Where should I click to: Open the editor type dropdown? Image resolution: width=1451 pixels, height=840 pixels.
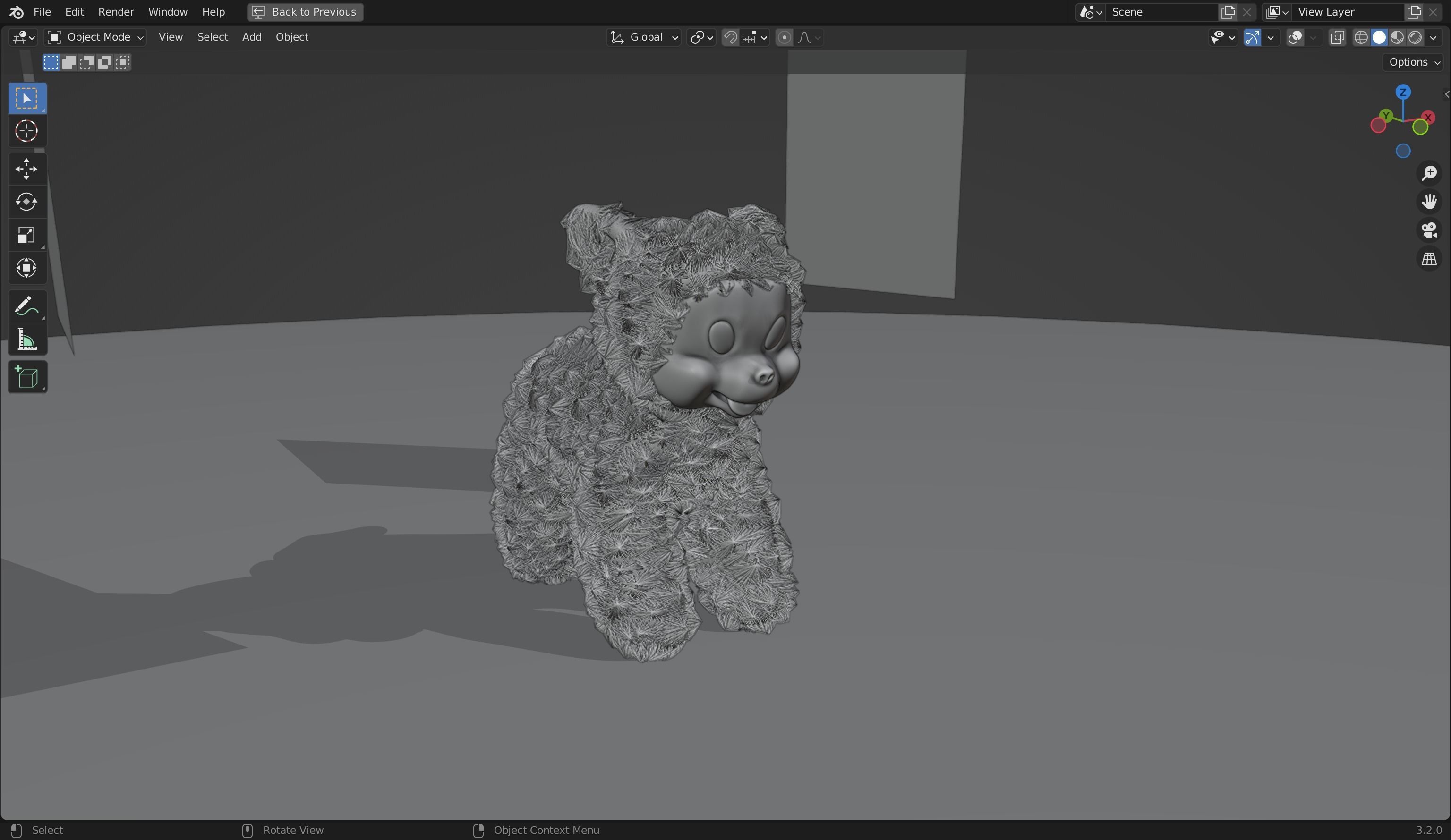tap(24, 37)
